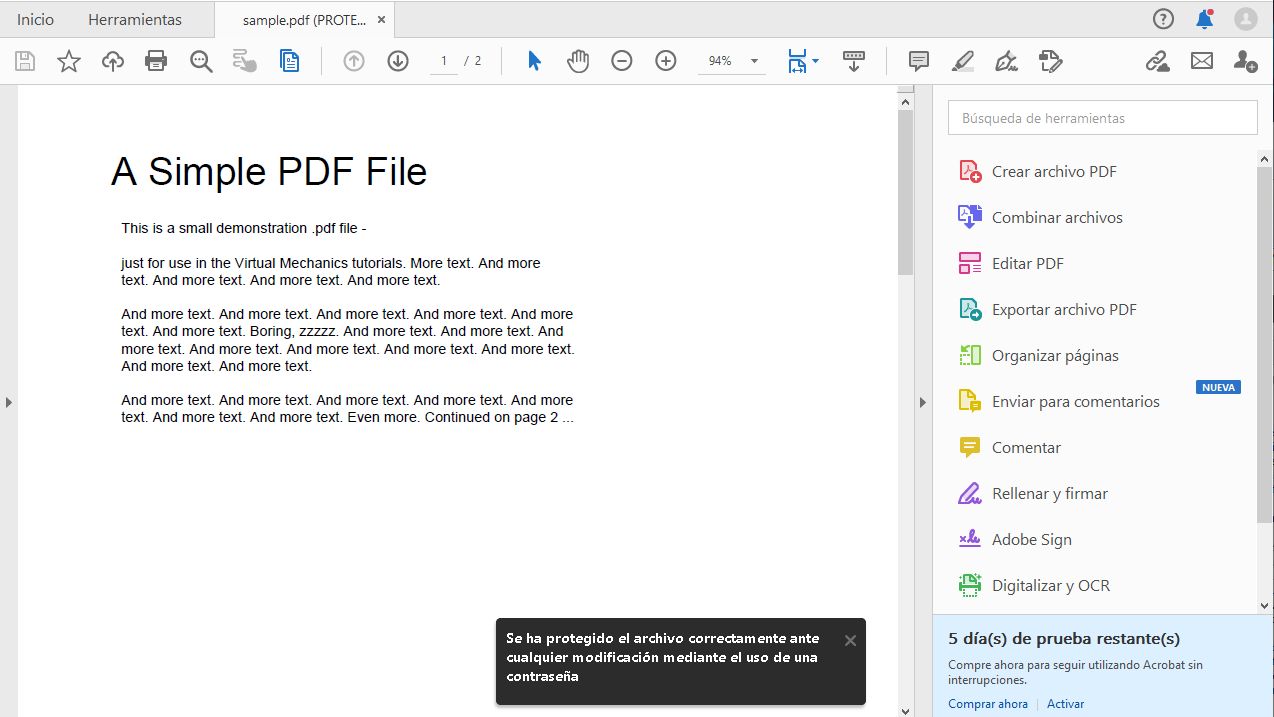Select the arrow selection tool
The height and width of the screenshot is (717, 1274).
point(534,61)
